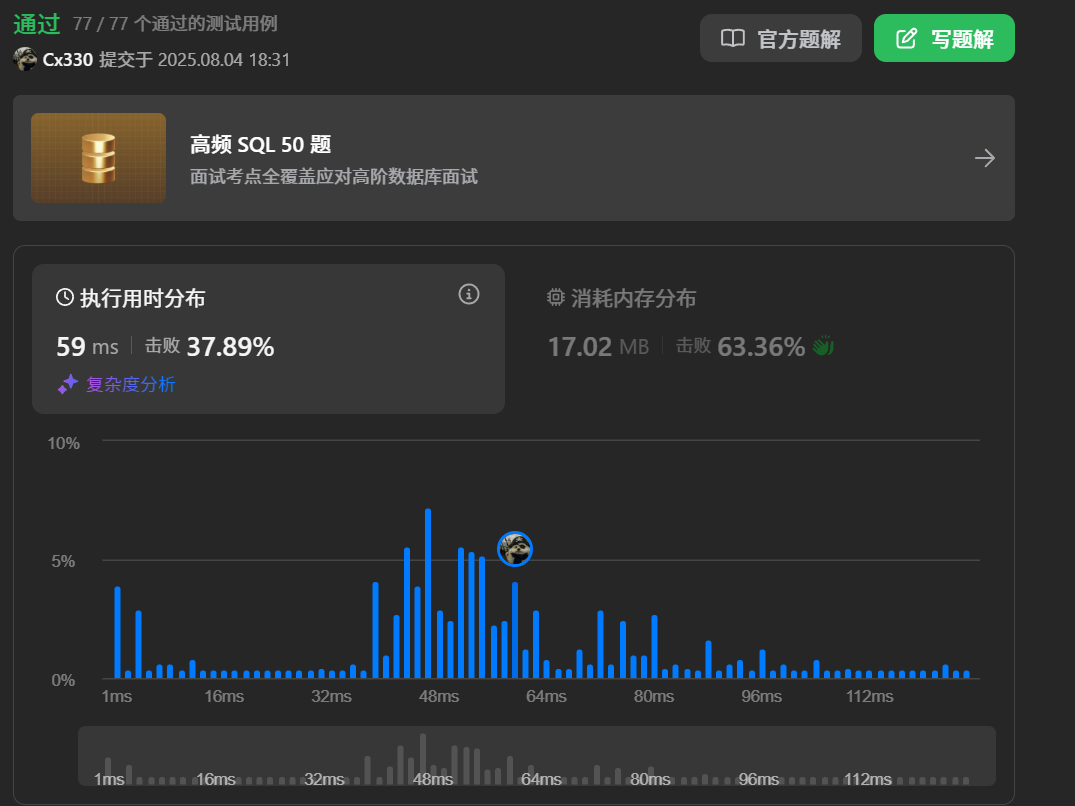Click the book icon in 官方题解 button
This screenshot has width=1075, height=806.
(x=733, y=38)
